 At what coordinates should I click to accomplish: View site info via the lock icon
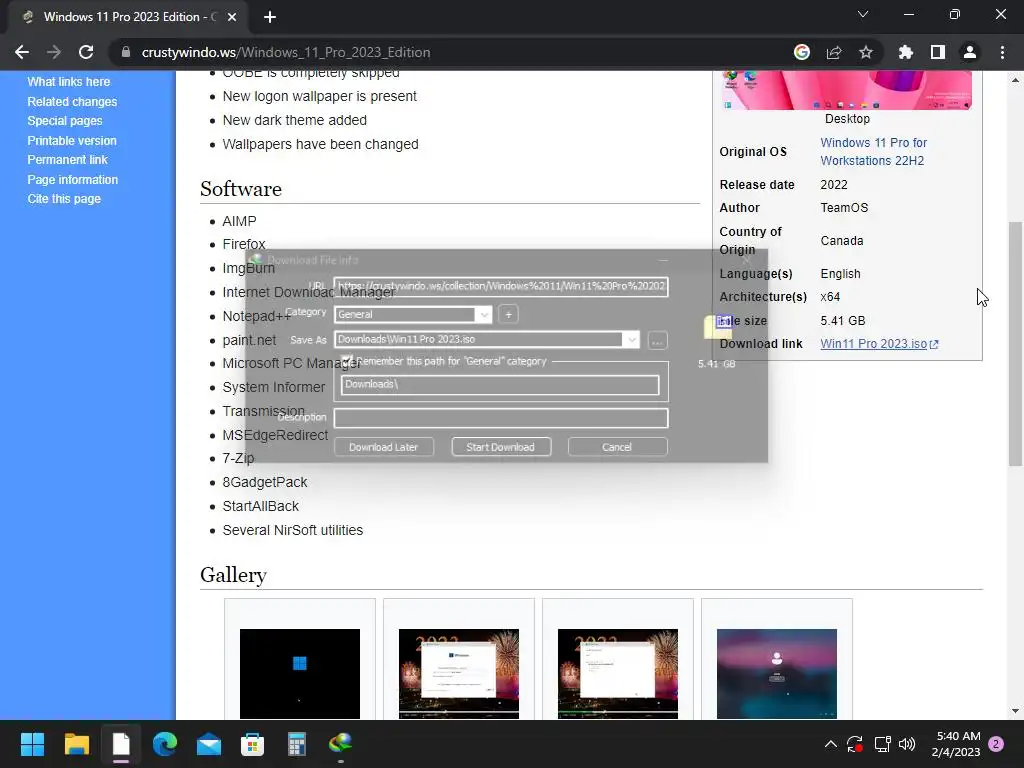pos(126,52)
